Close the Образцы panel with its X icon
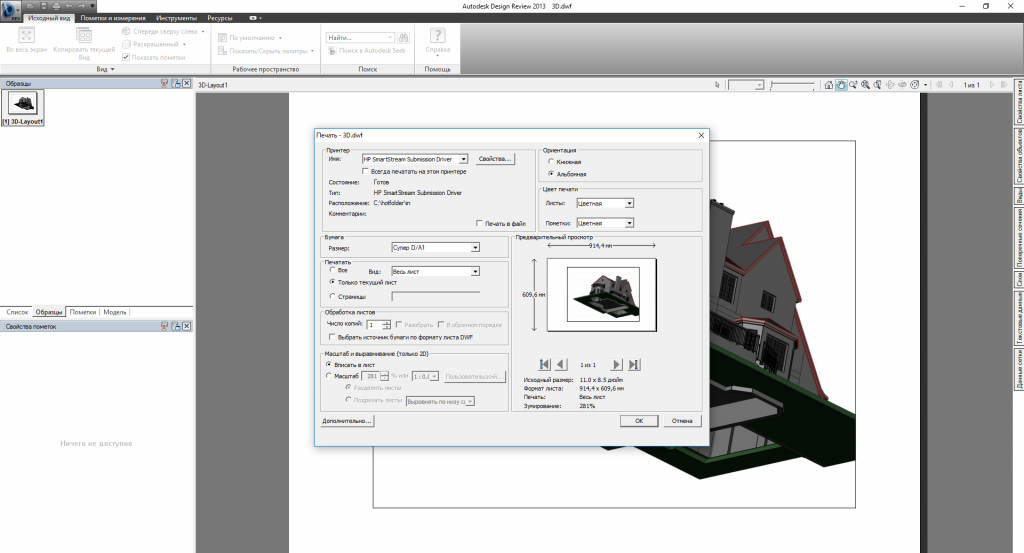 [187, 84]
